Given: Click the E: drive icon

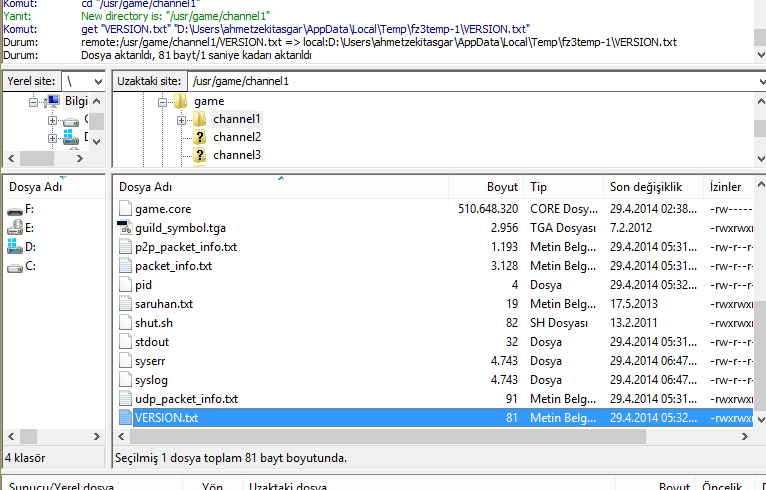Looking at the screenshot, I should (15, 228).
